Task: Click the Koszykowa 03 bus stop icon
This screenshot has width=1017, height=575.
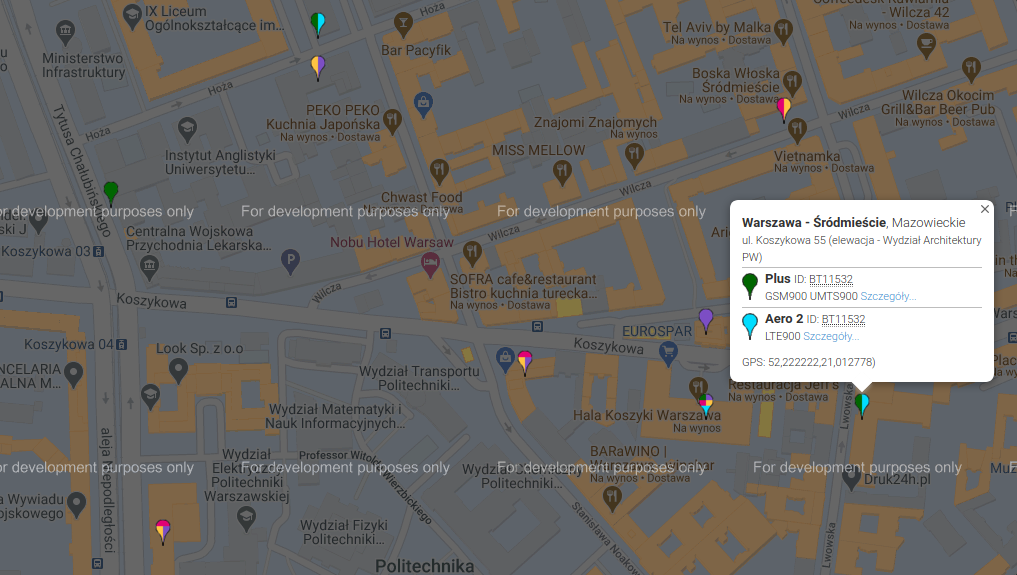Action: pos(99,251)
